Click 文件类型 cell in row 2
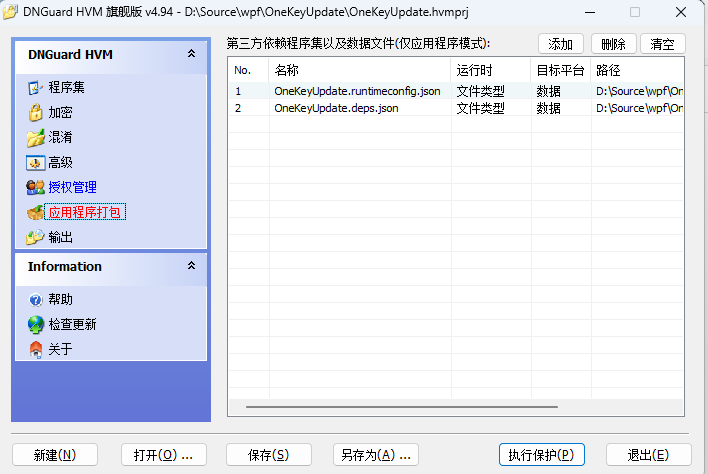Screen dimensions: 708x474 pyautogui.click(x=480, y=108)
